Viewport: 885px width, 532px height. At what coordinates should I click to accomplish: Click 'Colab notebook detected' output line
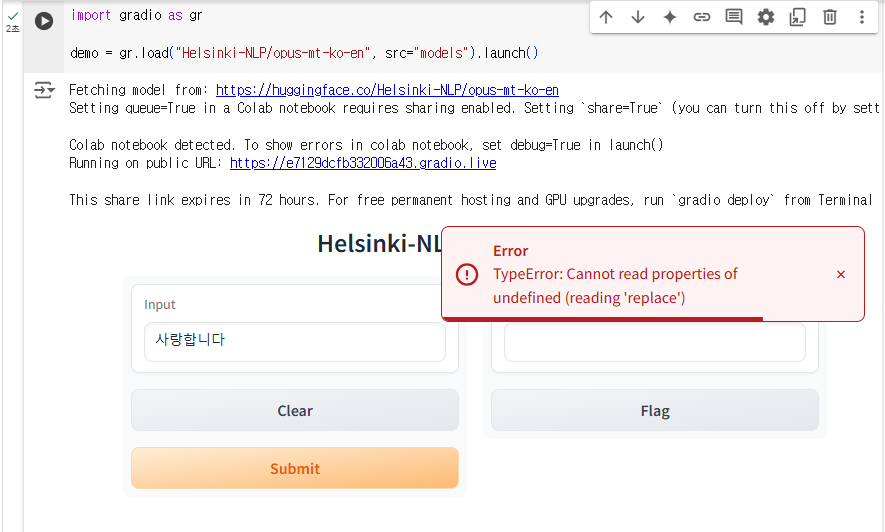(x=366, y=145)
